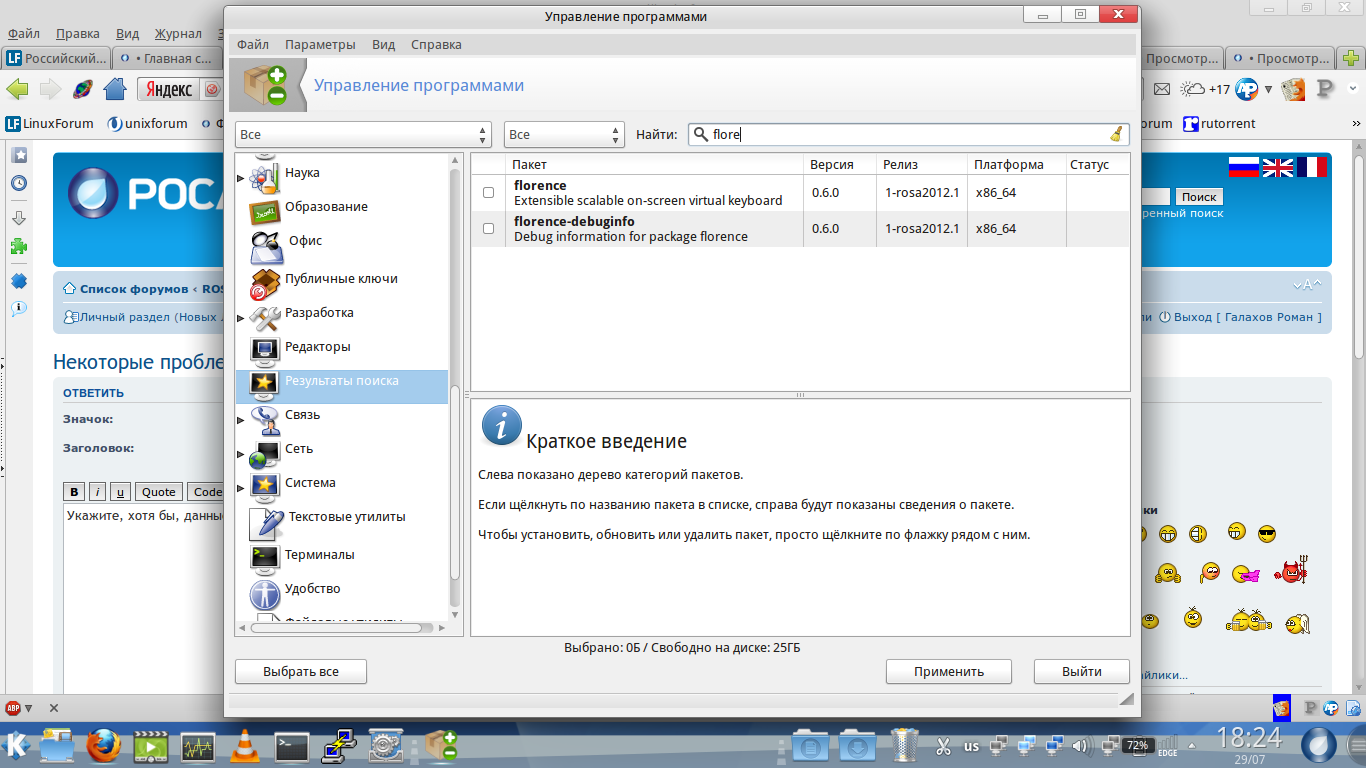Open the Образование category icon
The image size is (1366, 768).
(x=264, y=211)
